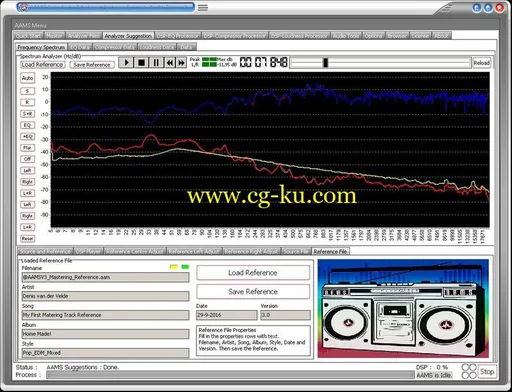Select the L+R button directly above Reset
Screen dimensions: 512x392
click(x=27, y=227)
